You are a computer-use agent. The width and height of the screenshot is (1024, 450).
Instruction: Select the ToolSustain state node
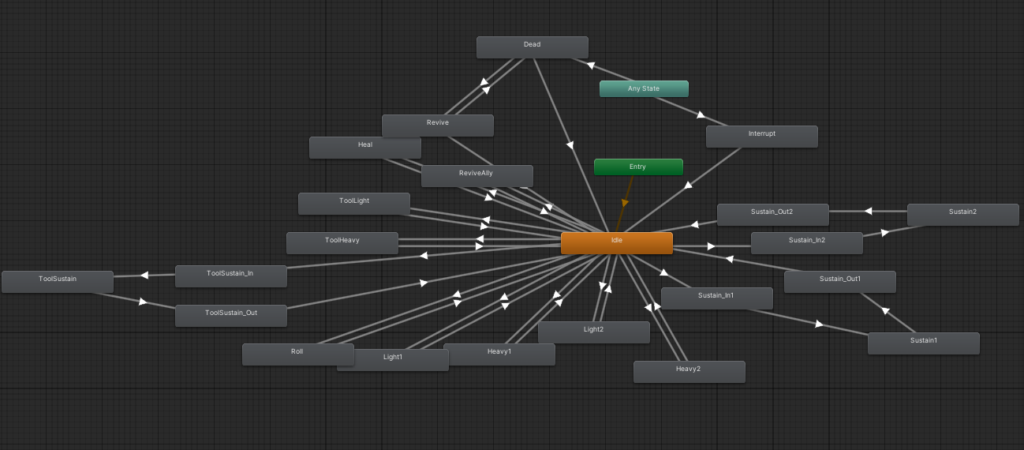click(x=57, y=281)
